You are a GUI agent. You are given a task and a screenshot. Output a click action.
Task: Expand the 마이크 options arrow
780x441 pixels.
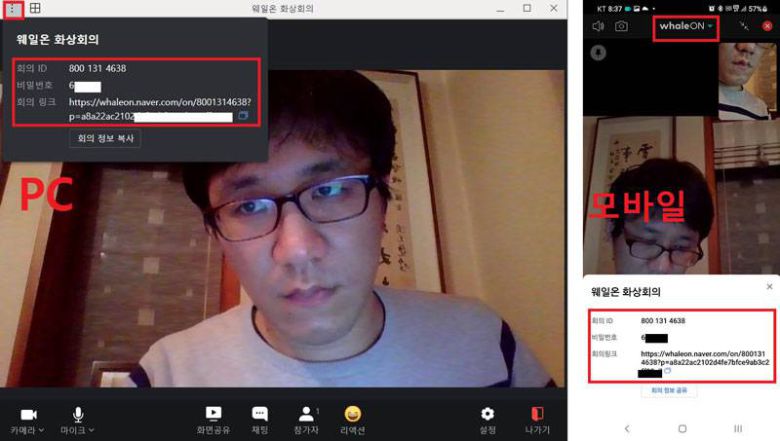[92, 430]
